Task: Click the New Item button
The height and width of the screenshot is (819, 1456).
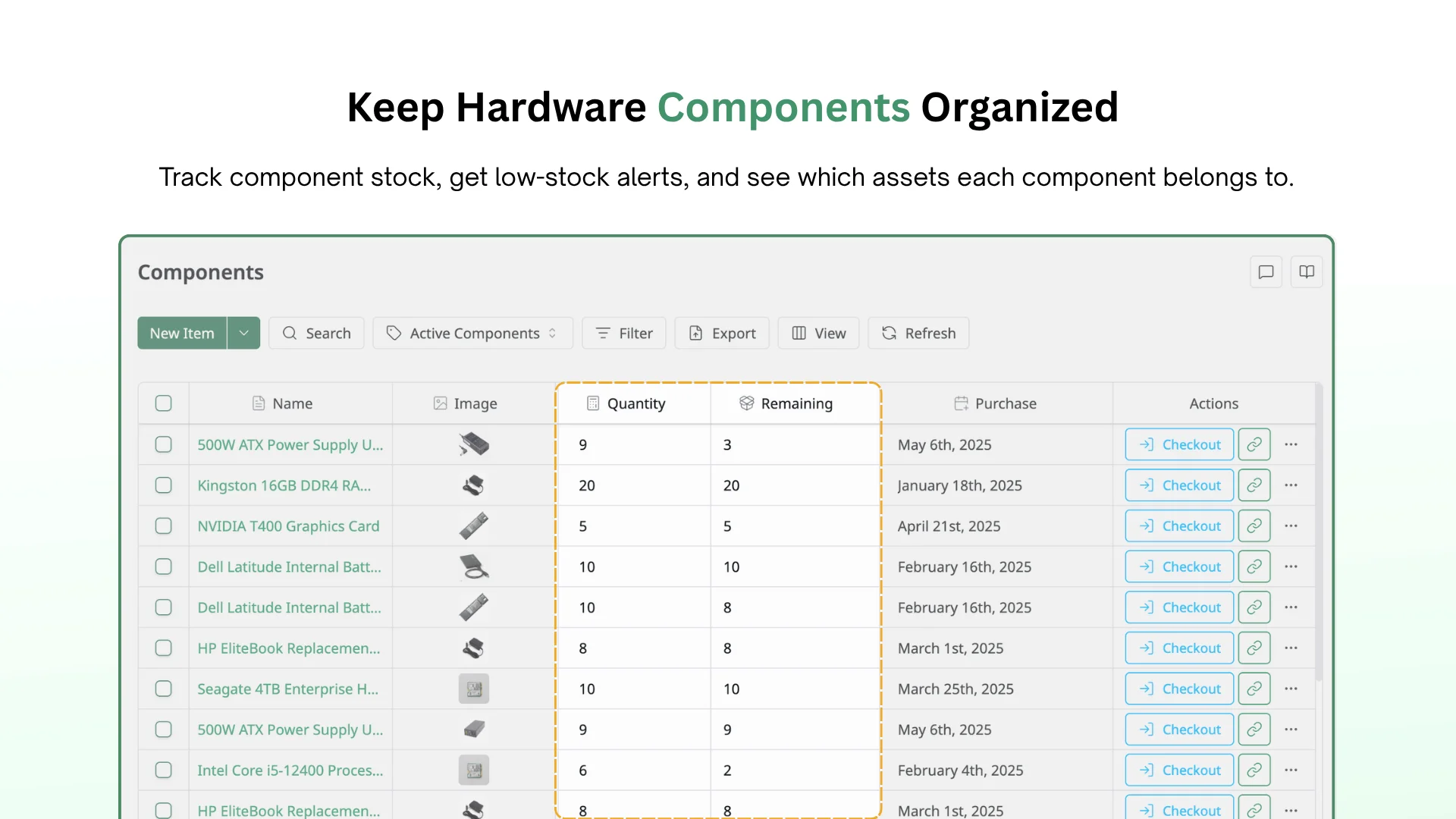Action: 182,333
